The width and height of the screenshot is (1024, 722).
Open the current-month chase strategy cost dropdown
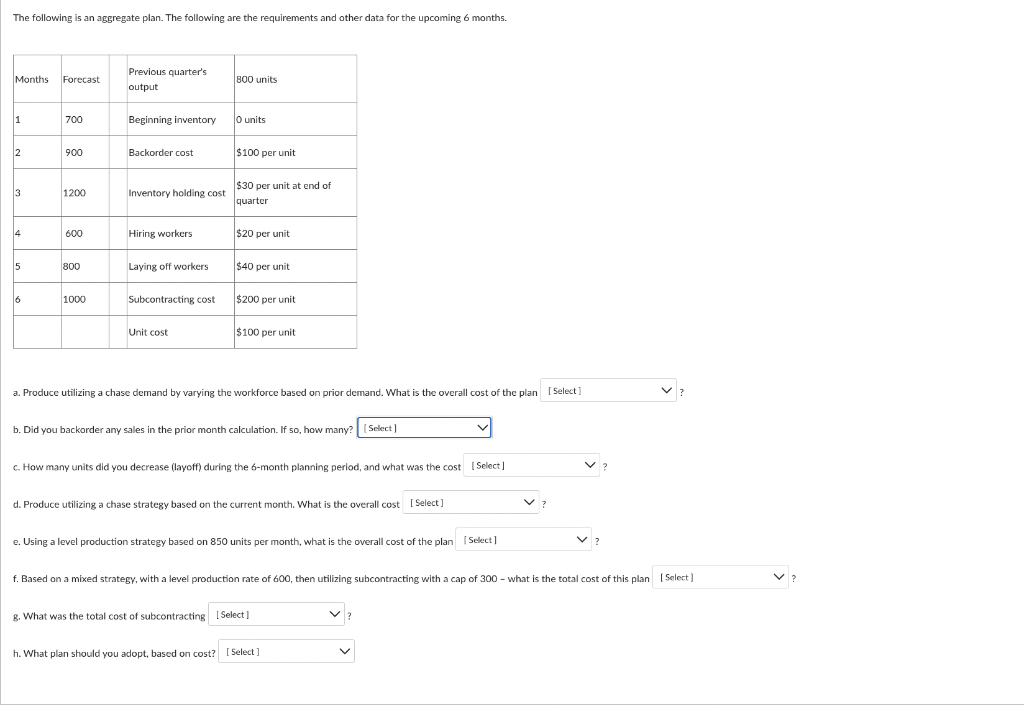(470, 502)
